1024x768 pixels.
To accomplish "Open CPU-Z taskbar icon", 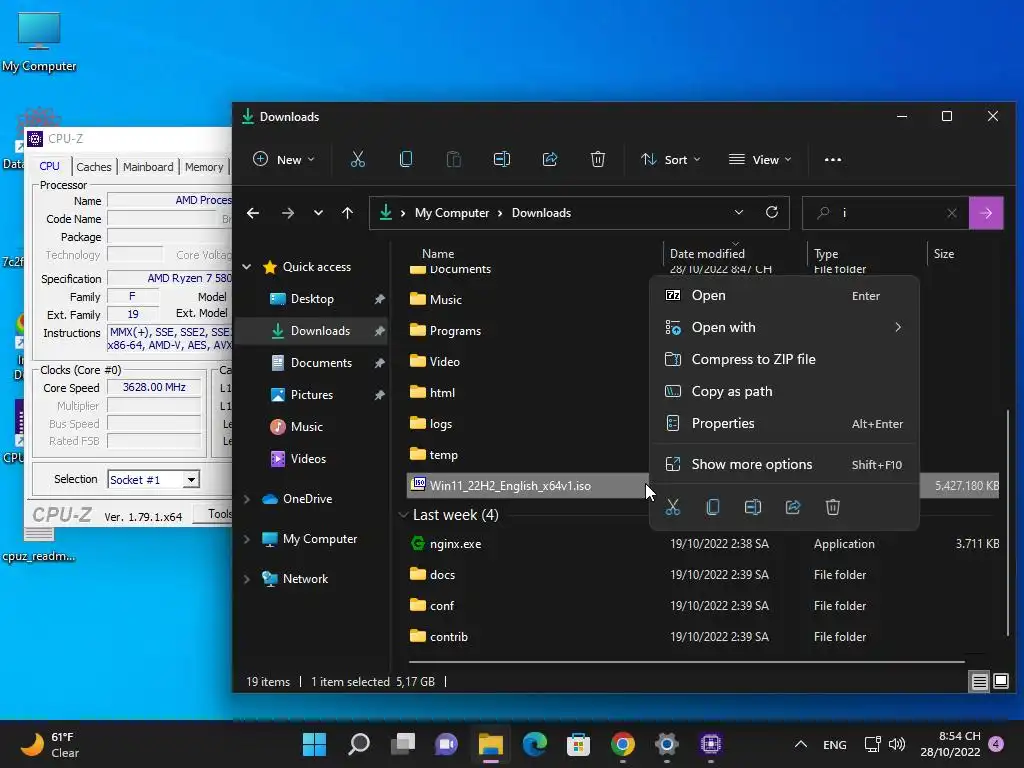I will 711,744.
